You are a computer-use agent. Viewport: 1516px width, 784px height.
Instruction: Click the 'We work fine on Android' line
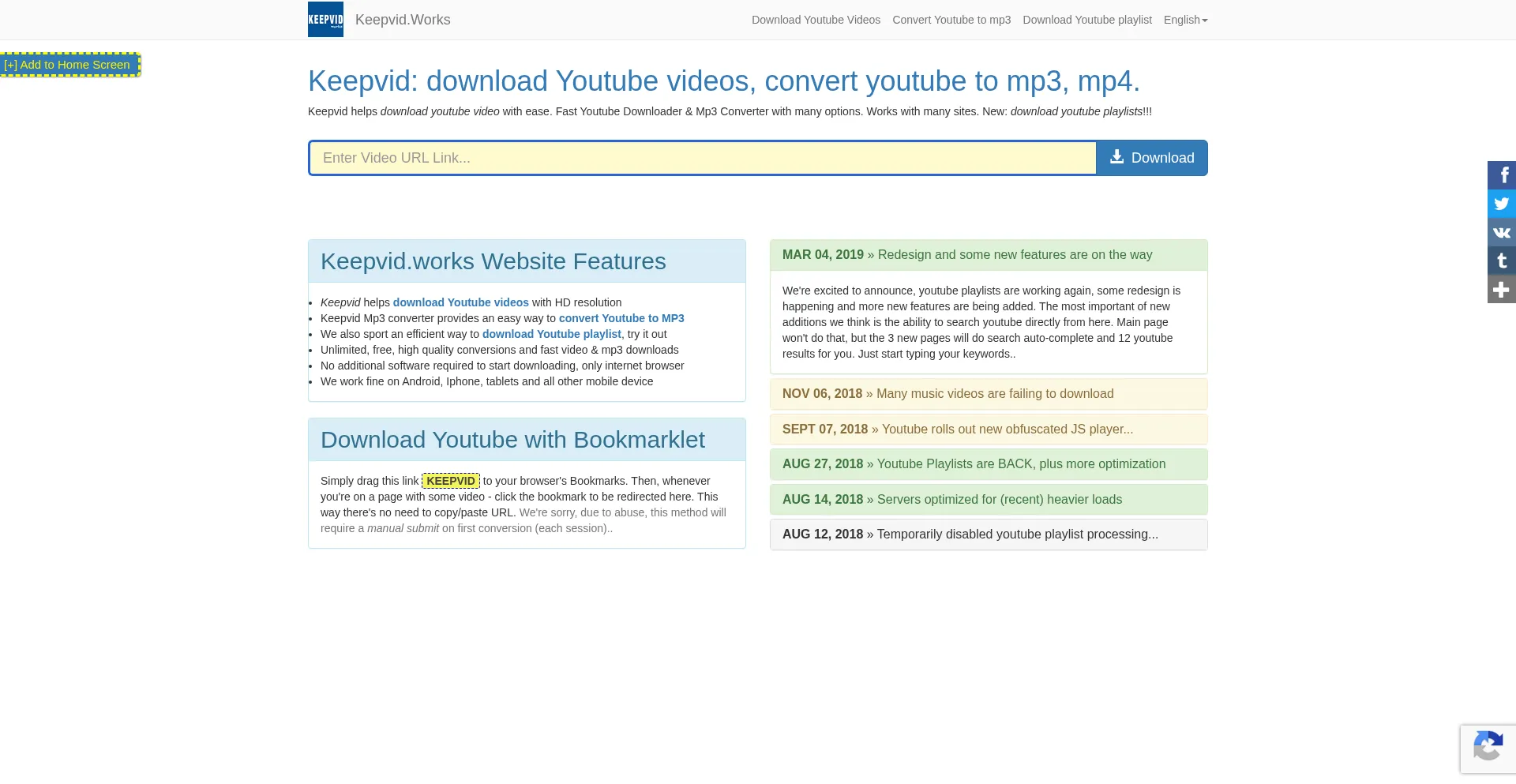pyautogui.click(x=487, y=381)
